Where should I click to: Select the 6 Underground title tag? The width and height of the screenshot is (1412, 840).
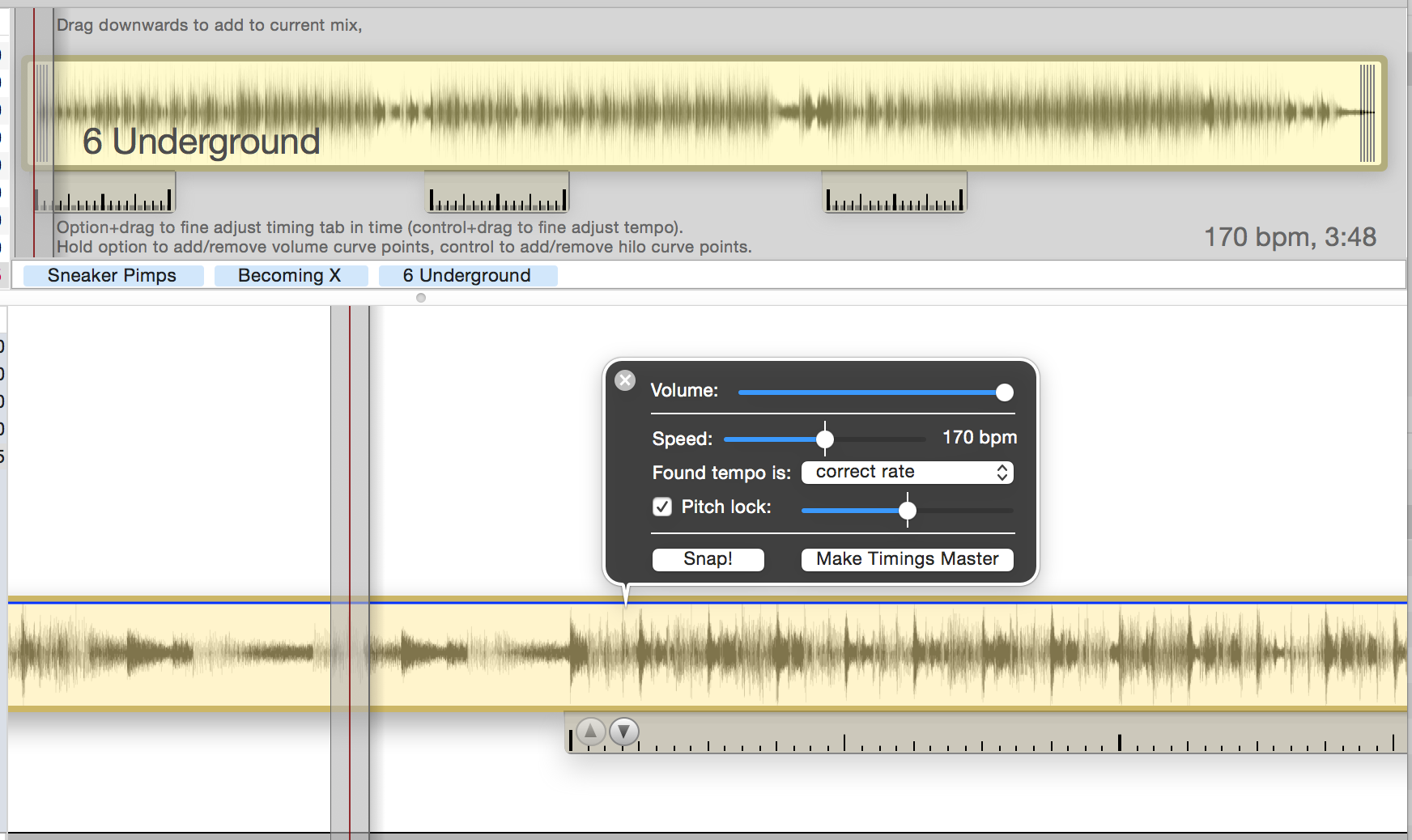tap(467, 276)
